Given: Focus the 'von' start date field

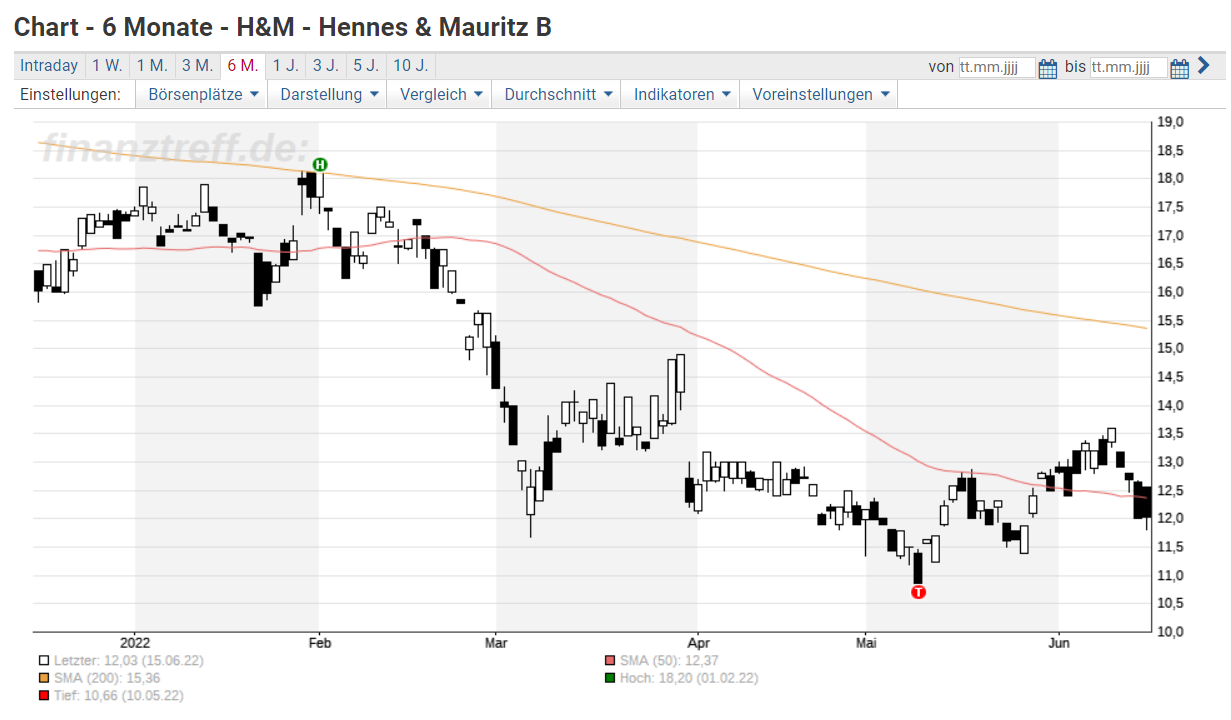Looking at the screenshot, I should point(997,67).
